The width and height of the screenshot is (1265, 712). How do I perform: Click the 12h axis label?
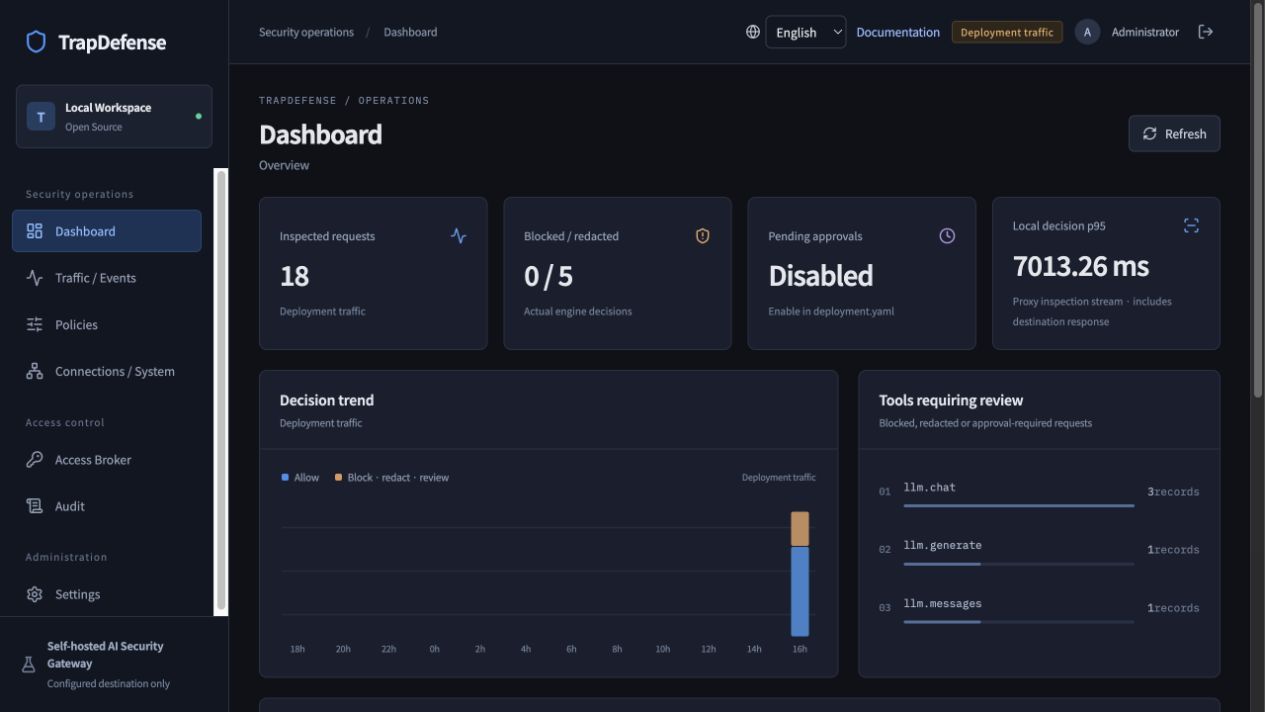pos(708,649)
